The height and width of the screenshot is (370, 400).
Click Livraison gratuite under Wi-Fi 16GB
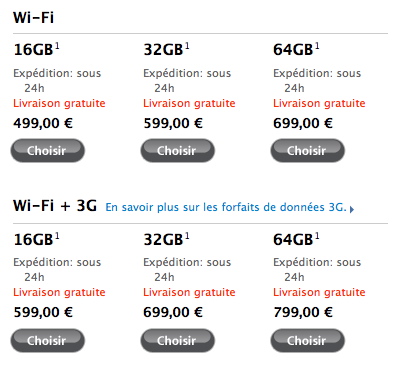click(59, 103)
